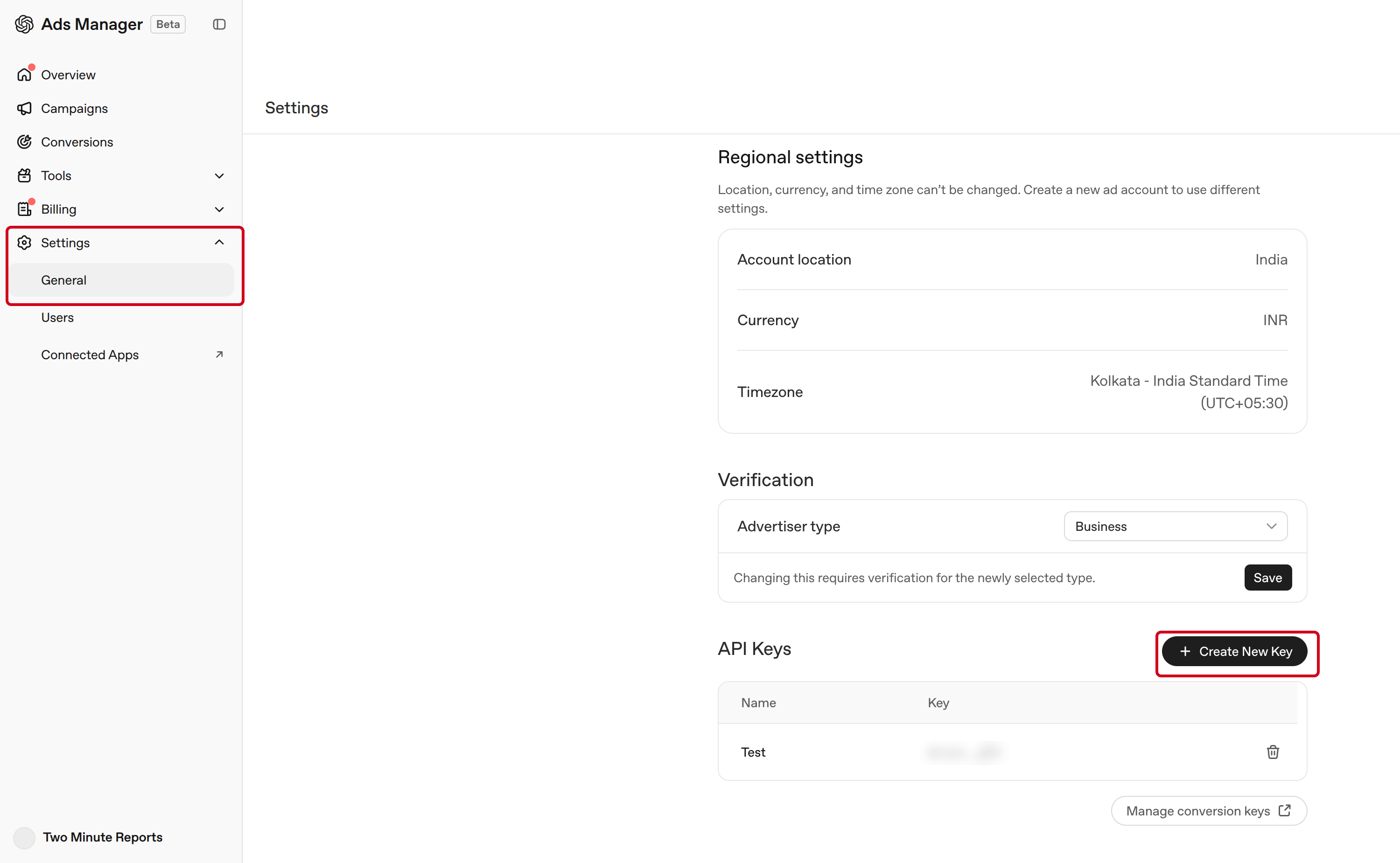1400x863 pixels.
Task: Click the Settings gear icon
Action: coord(24,243)
